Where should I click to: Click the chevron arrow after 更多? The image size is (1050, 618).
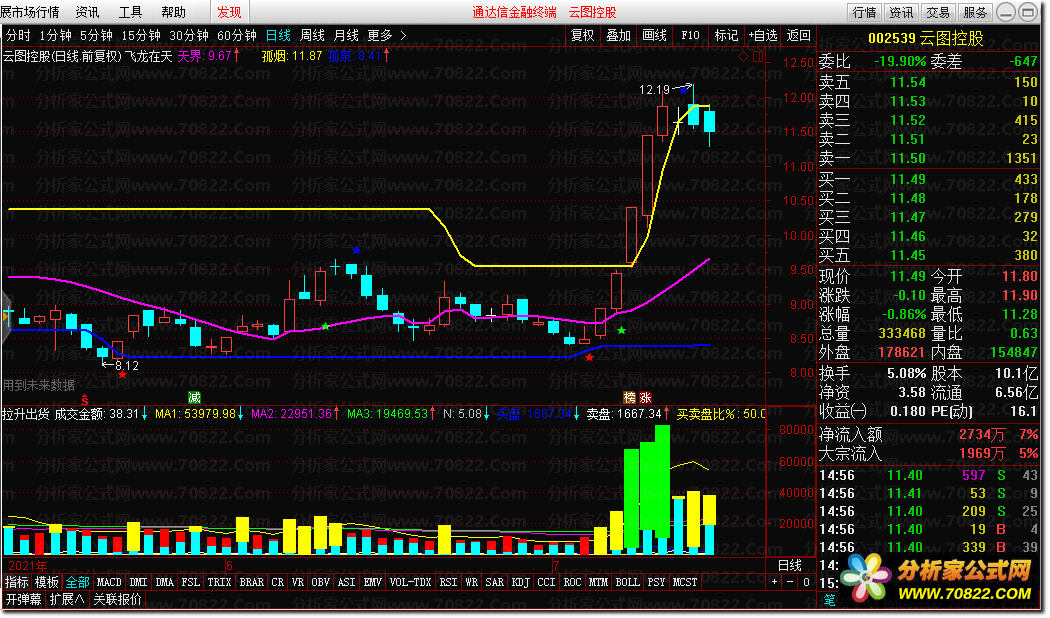(x=403, y=35)
